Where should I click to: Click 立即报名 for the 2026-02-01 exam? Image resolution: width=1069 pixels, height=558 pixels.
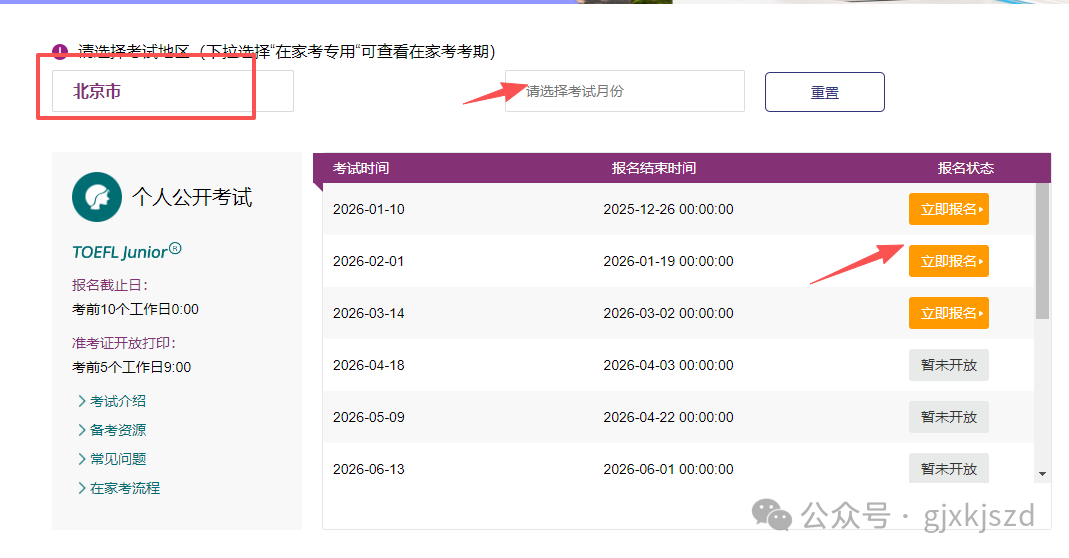(x=948, y=261)
